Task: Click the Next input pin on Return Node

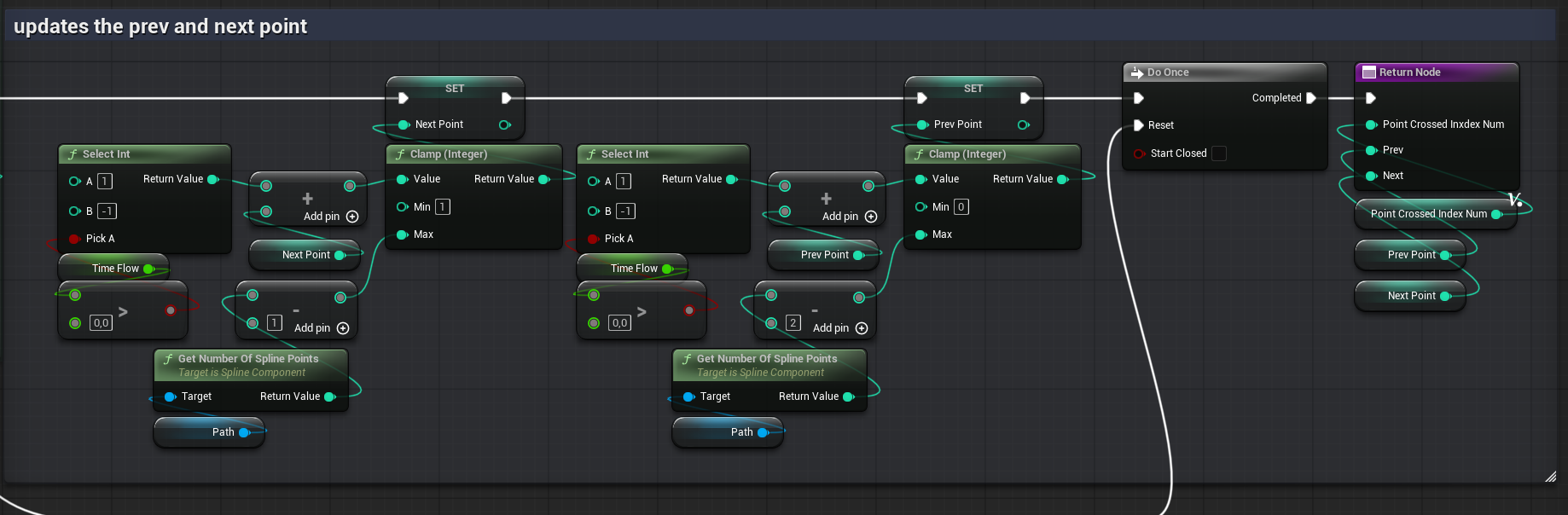Action: click(1371, 176)
